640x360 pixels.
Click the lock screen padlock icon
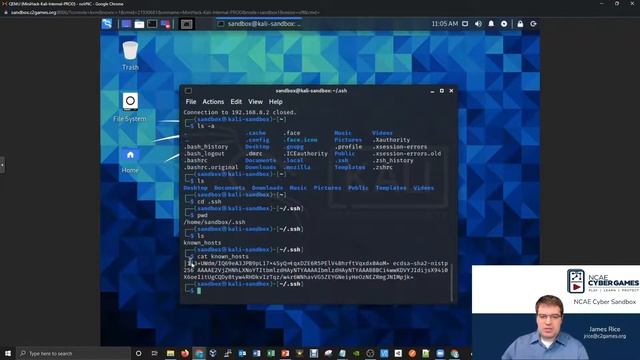coord(520,24)
